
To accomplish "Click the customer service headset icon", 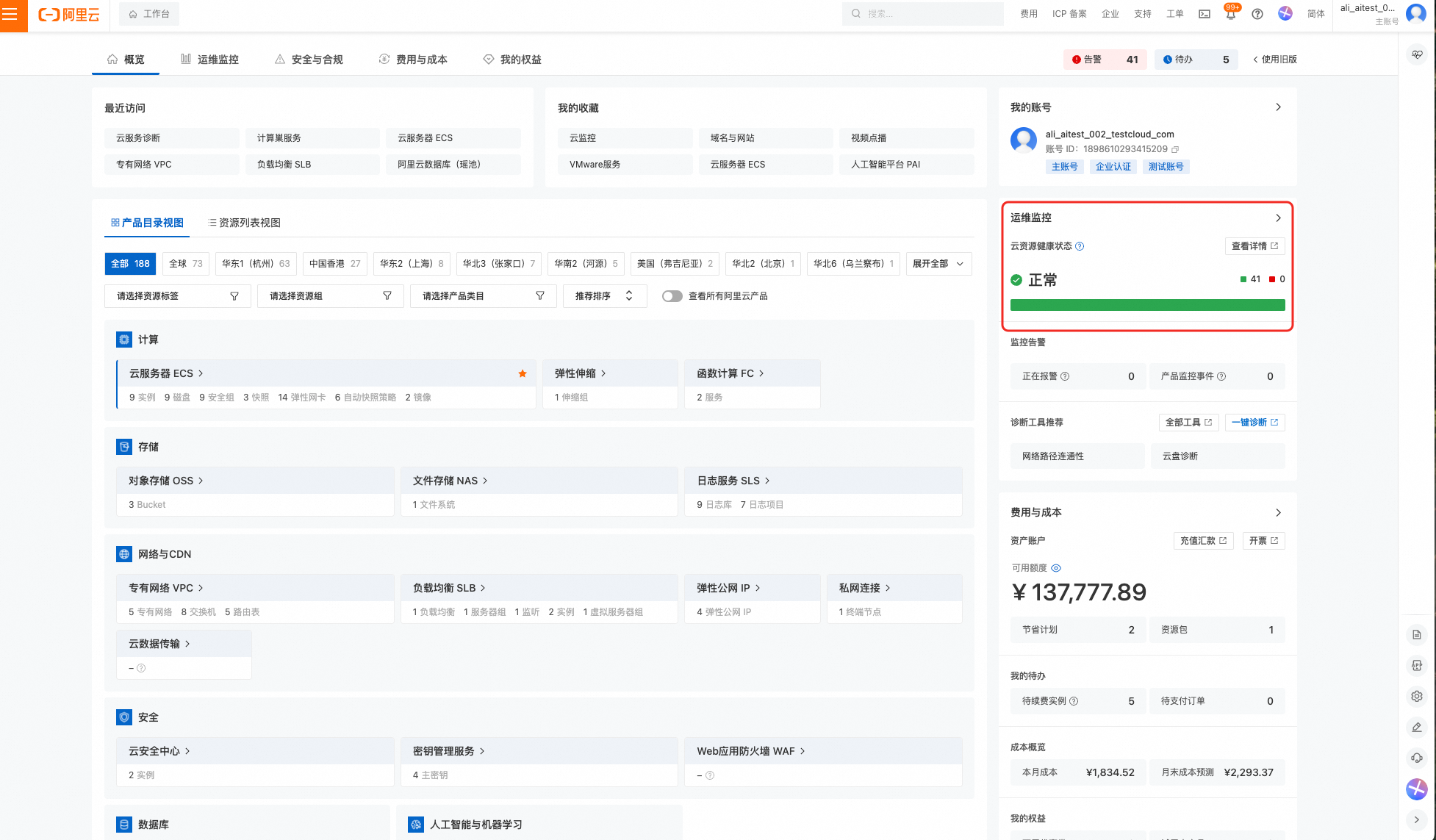I will coord(1417,758).
